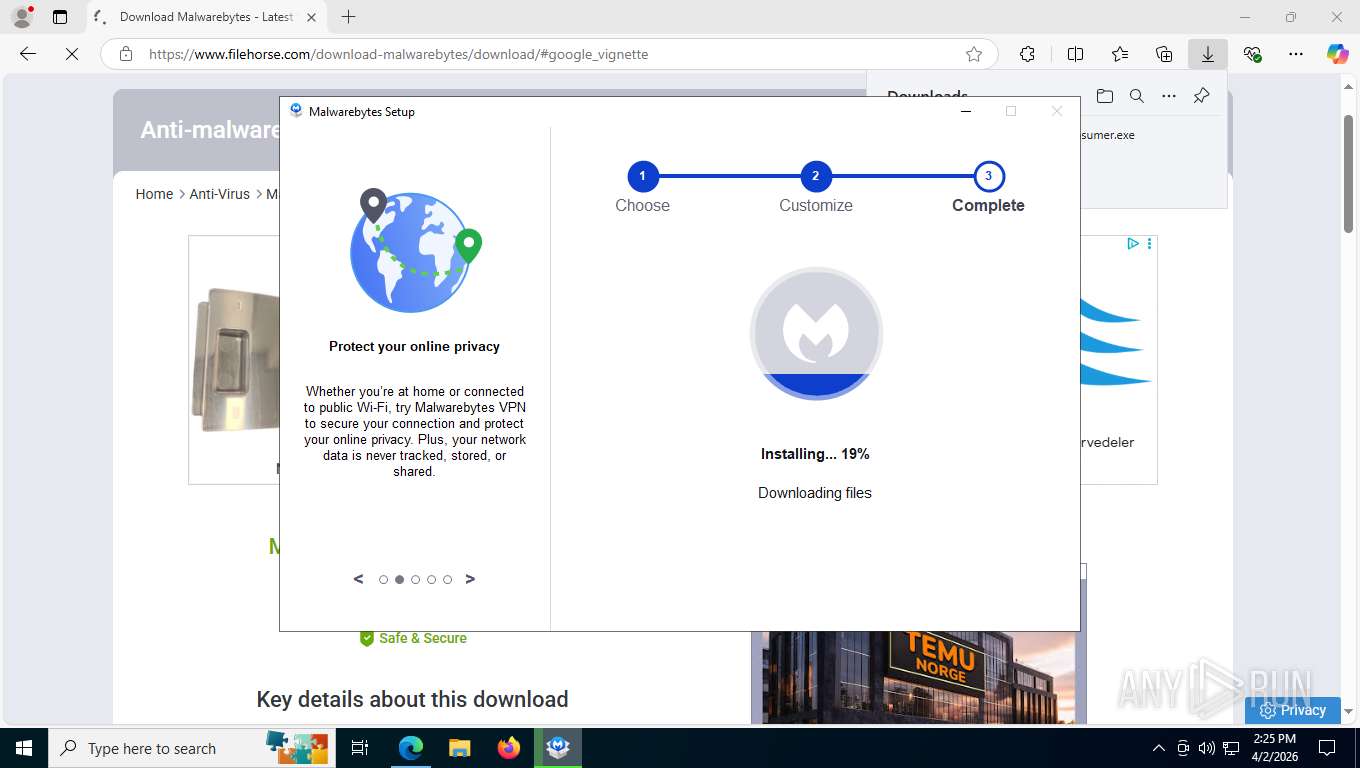This screenshot has width=1360, height=768.
Task: Select the fifth carousel dot in setup
Action: coord(447,579)
